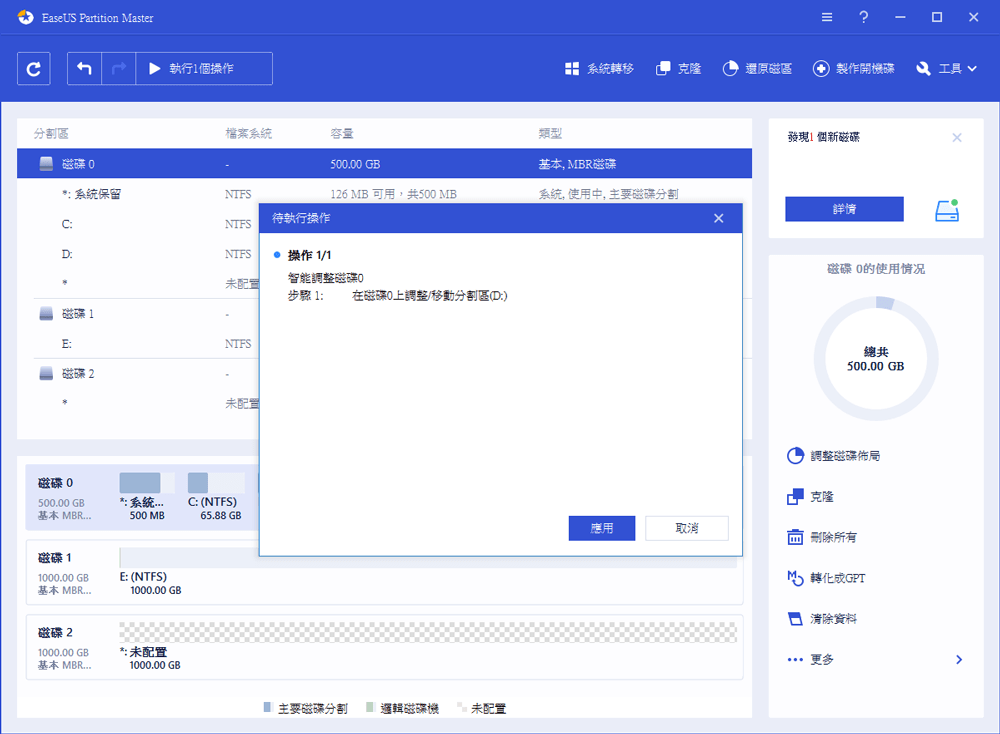Click the refresh disk icon
The height and width of the screenshot is (734, 1000).
33,68
